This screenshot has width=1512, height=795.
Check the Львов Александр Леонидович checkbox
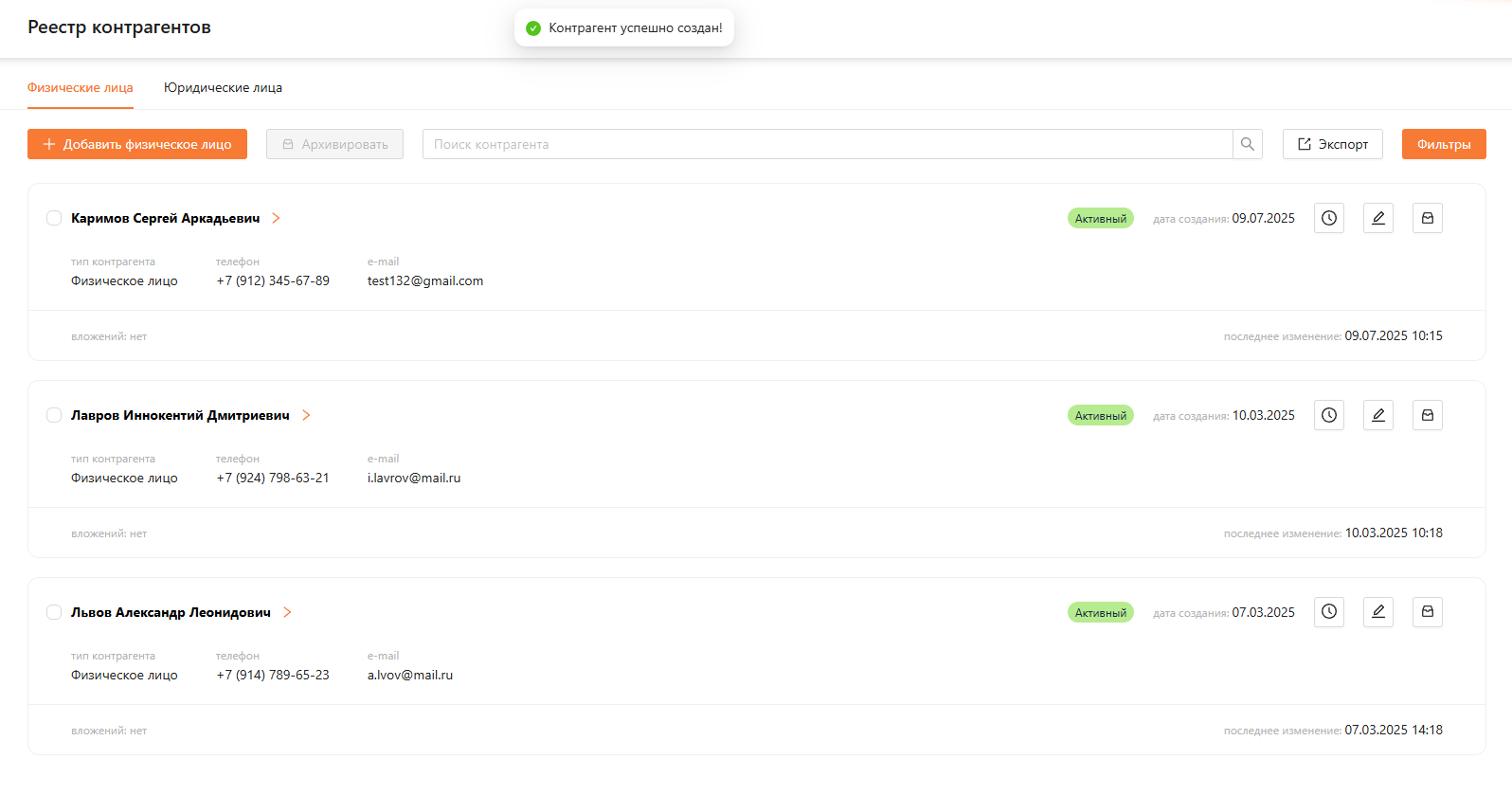coord(54,612)
